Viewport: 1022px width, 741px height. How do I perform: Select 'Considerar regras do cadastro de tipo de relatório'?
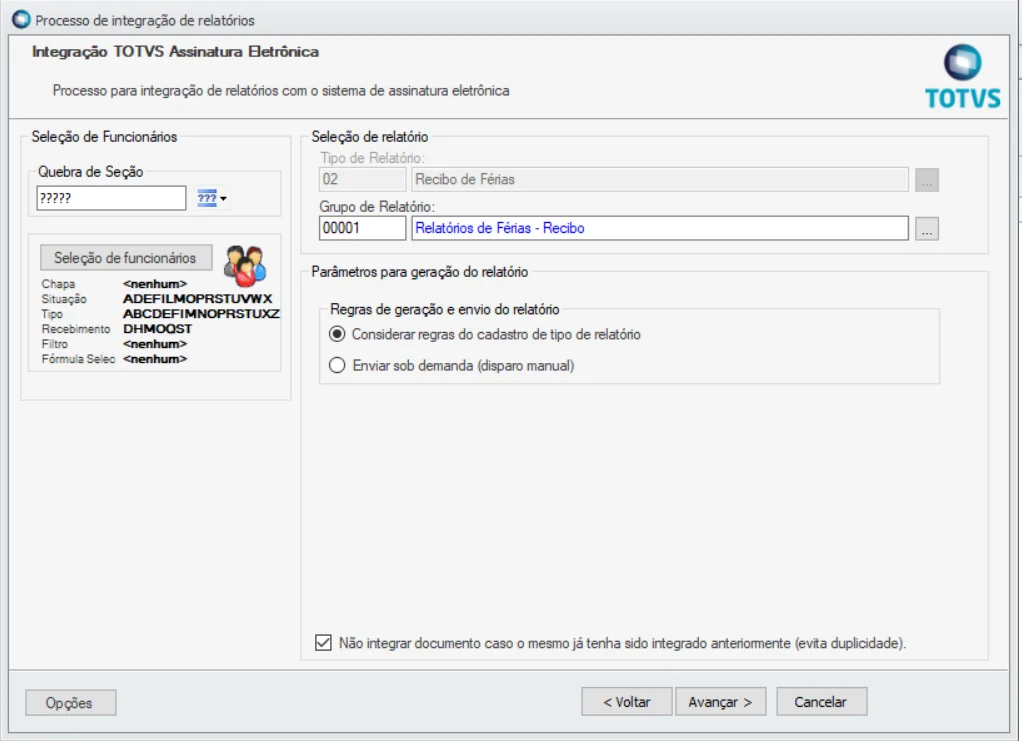click(x=338, y=334)
